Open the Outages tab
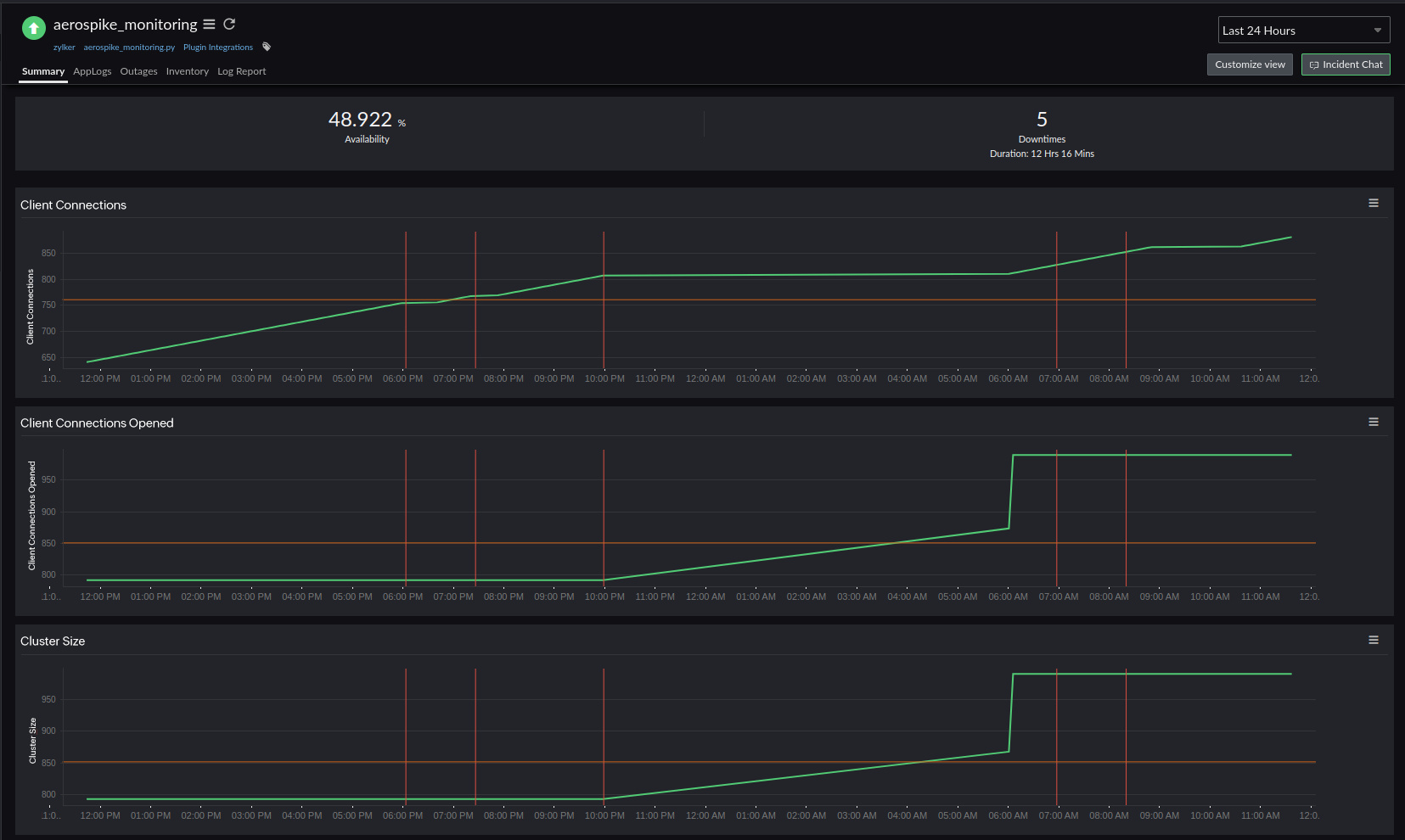 pos(139,71)
